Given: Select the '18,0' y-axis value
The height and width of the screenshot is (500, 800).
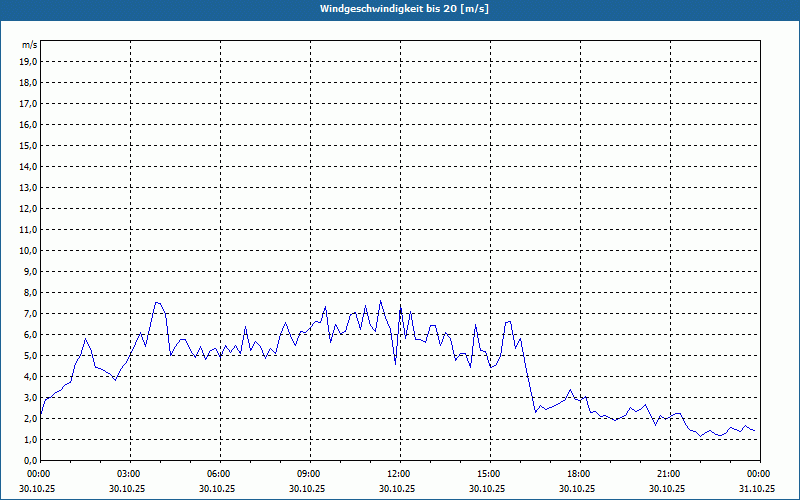Looking at the screenshot, I should [x=28, y=83].
